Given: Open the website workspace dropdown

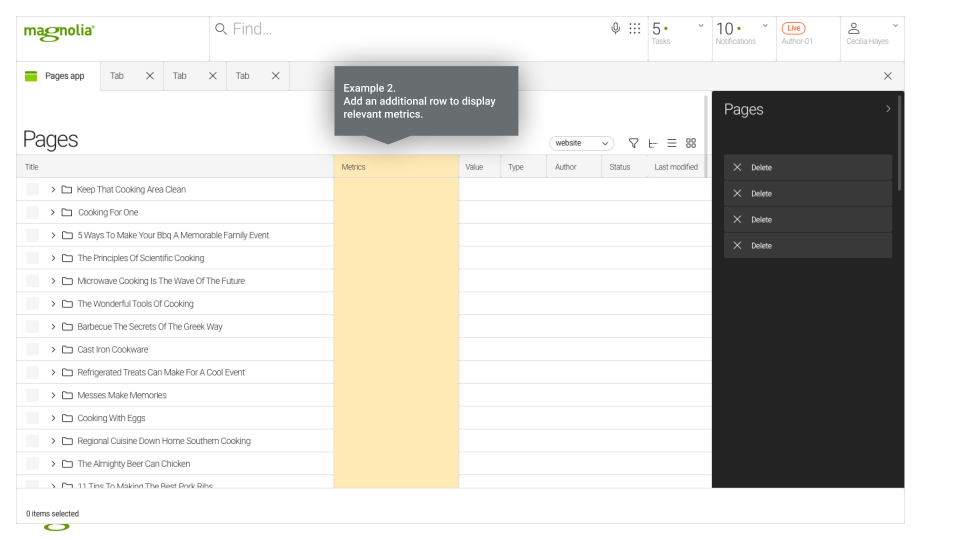Looking at the screenshot, I should click(581, 143).
